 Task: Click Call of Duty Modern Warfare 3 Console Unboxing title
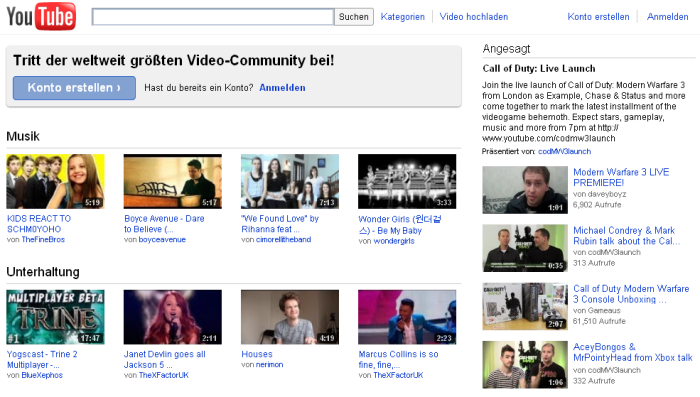pos(631,294)
